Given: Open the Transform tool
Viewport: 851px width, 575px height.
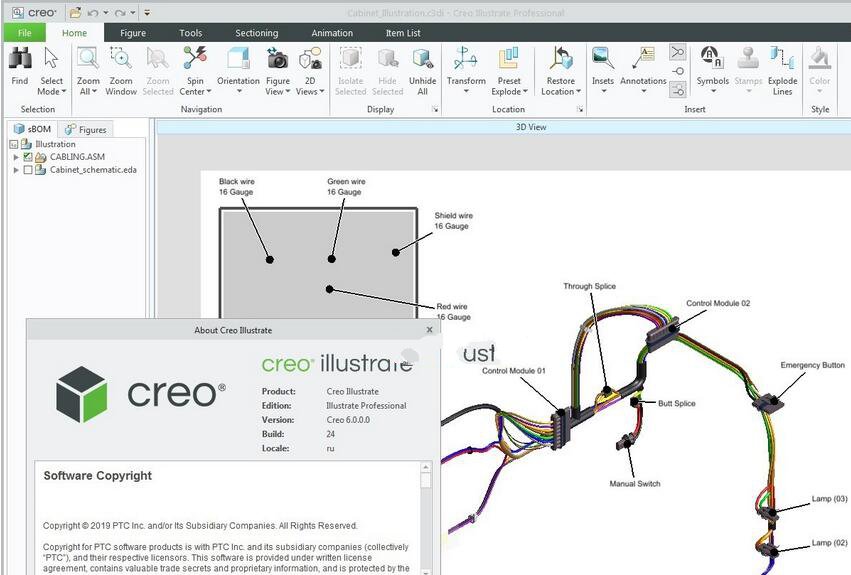Looking at the screenshot, I should (466, 61).
